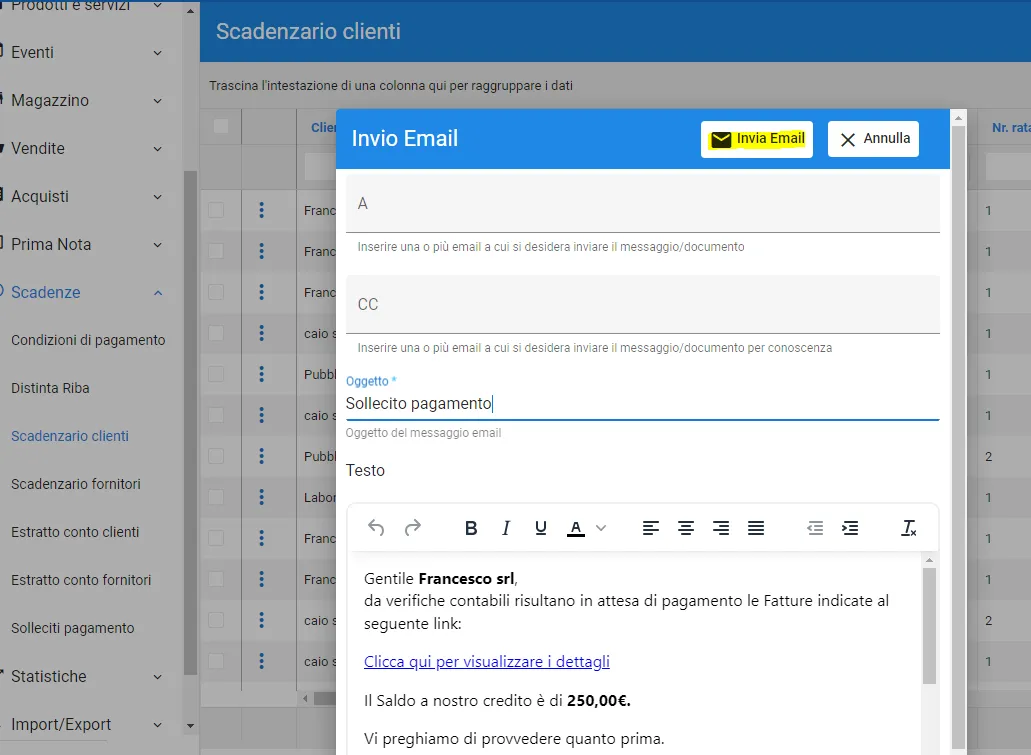
Task: Open Solleciti pagamento in sidebar
Action: point(72,628)
